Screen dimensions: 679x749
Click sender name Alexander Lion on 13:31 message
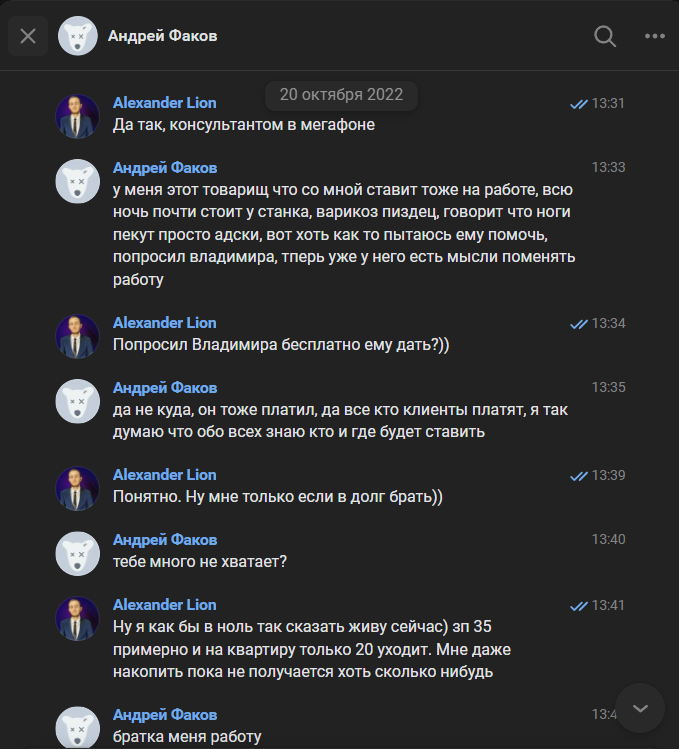coord(164,103)
